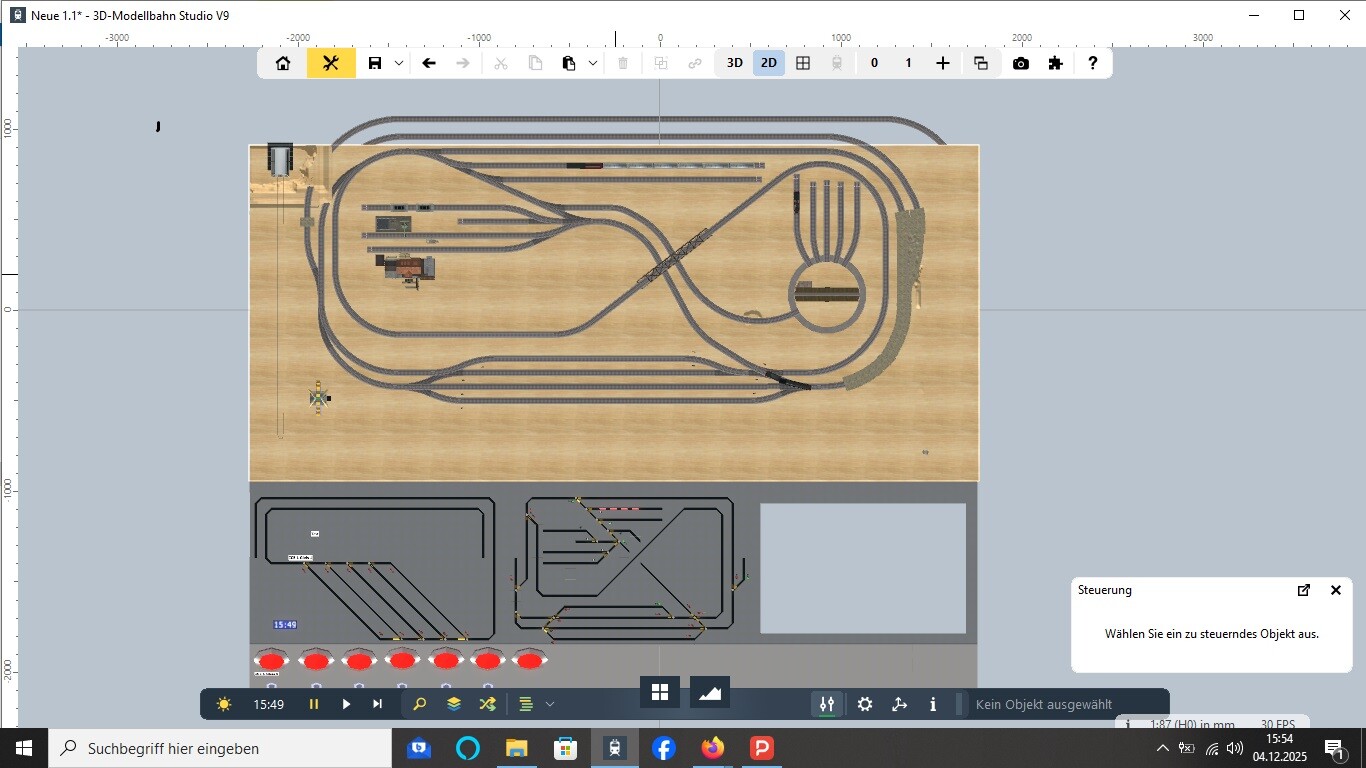Open the catalog four-squares grid button
1366x768 pixels.
pyautogui.click(x=660, y=692)
